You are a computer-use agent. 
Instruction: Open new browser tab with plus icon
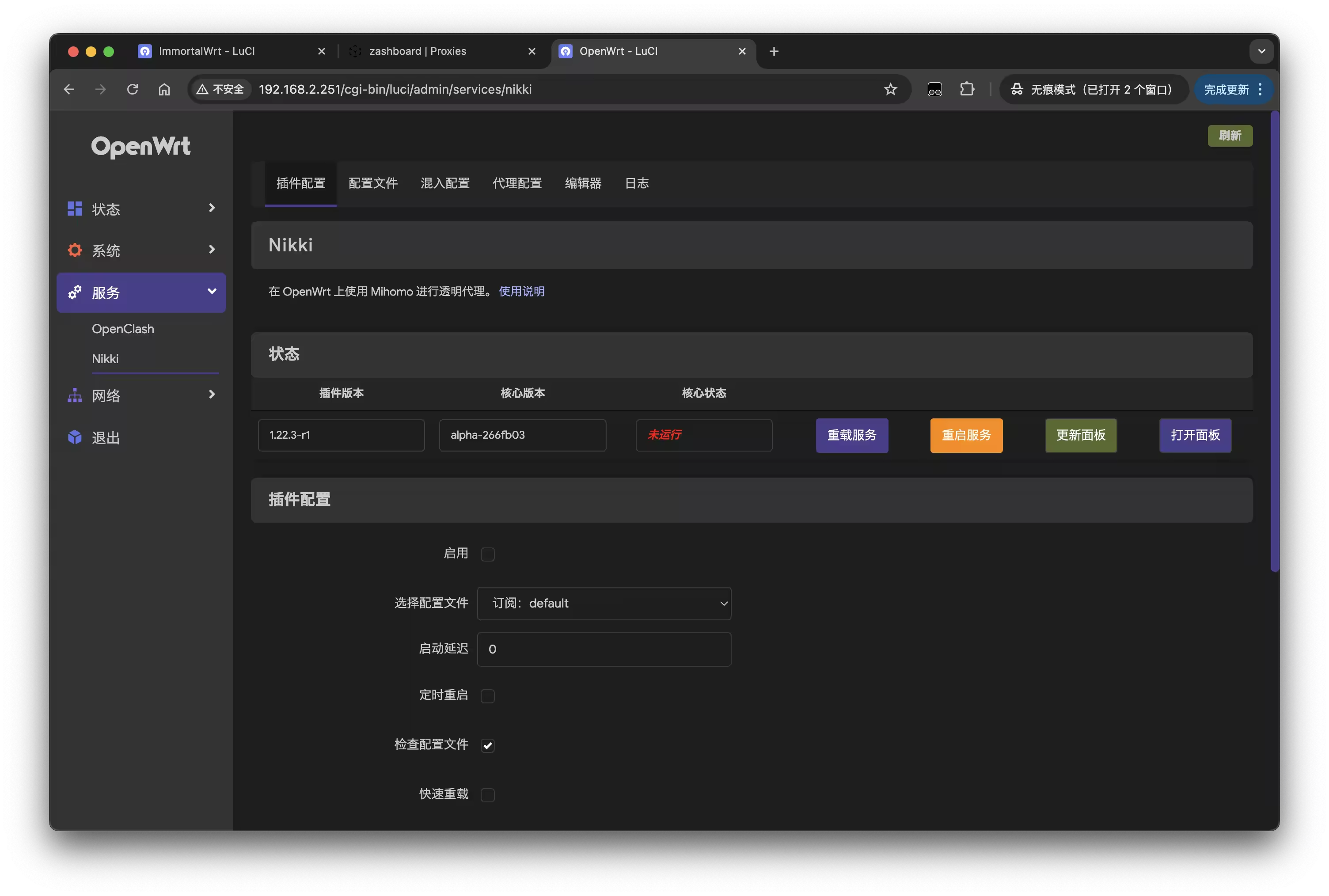pyautogui.click(x=774, y=51)
